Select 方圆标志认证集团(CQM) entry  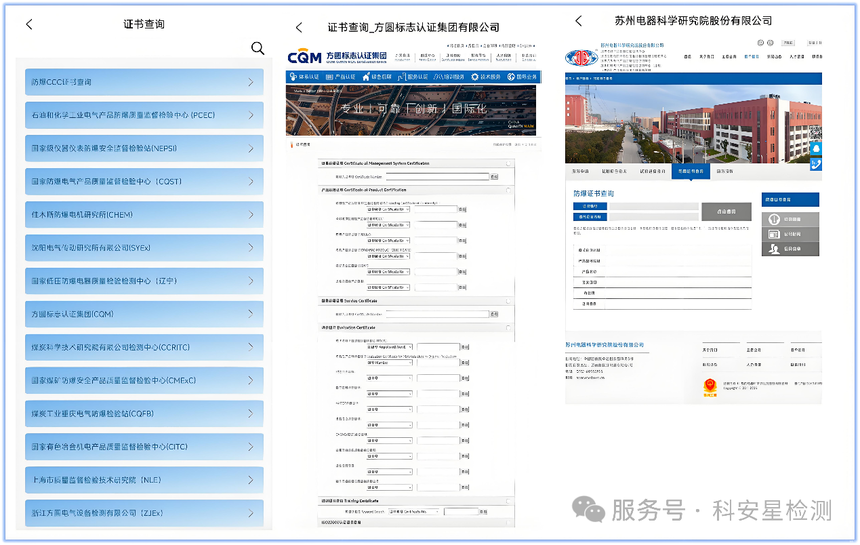pyautogui.click(x=144, y=314)
